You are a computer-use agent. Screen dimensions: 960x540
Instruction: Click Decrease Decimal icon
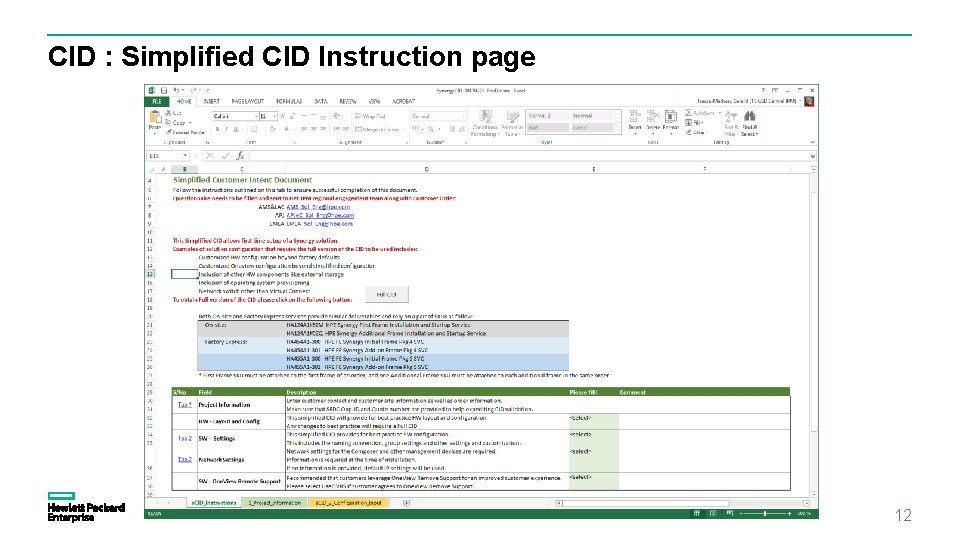[x=461, y=129]
